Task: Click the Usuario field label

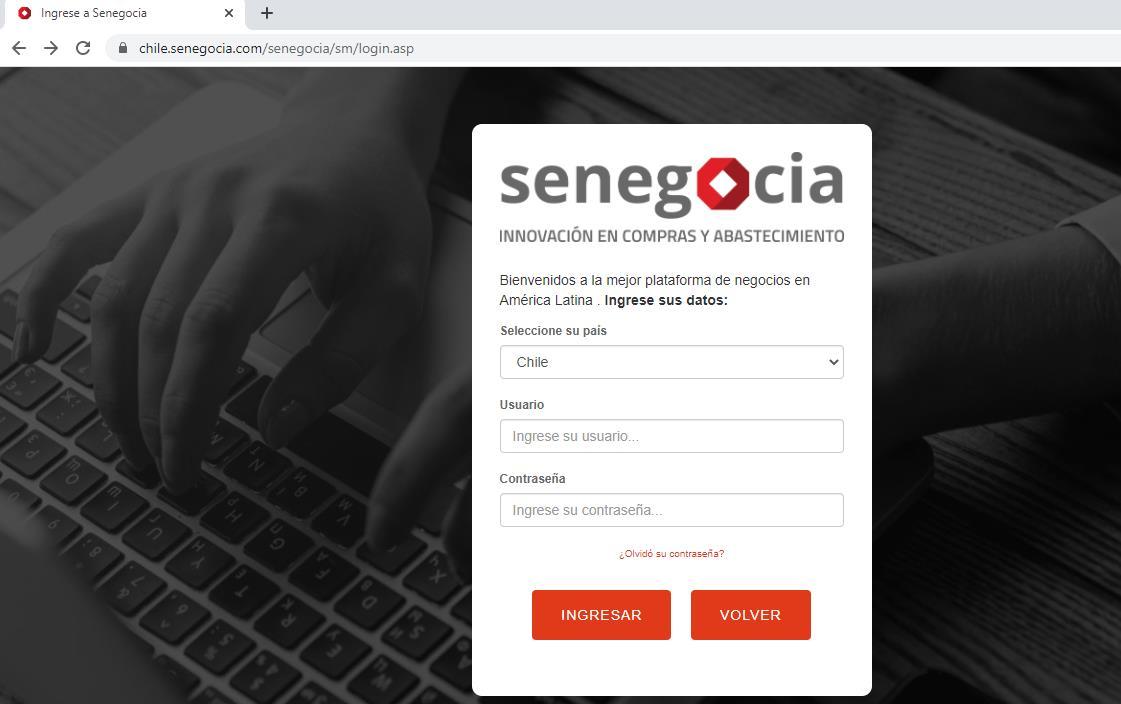Action: coord(522,405)
